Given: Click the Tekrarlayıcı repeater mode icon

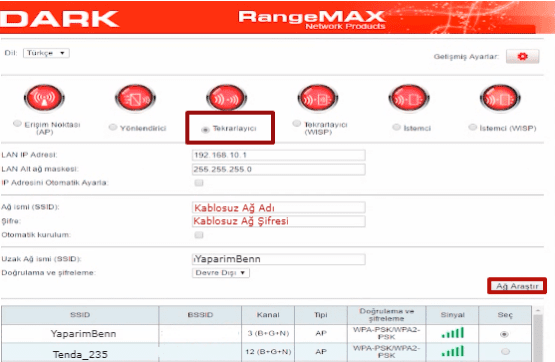Looking at the screenshot, I should point(227,98).
